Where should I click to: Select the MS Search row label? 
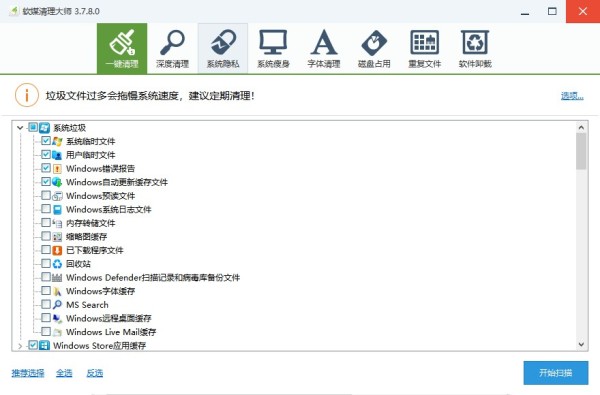tap(87, 305)
